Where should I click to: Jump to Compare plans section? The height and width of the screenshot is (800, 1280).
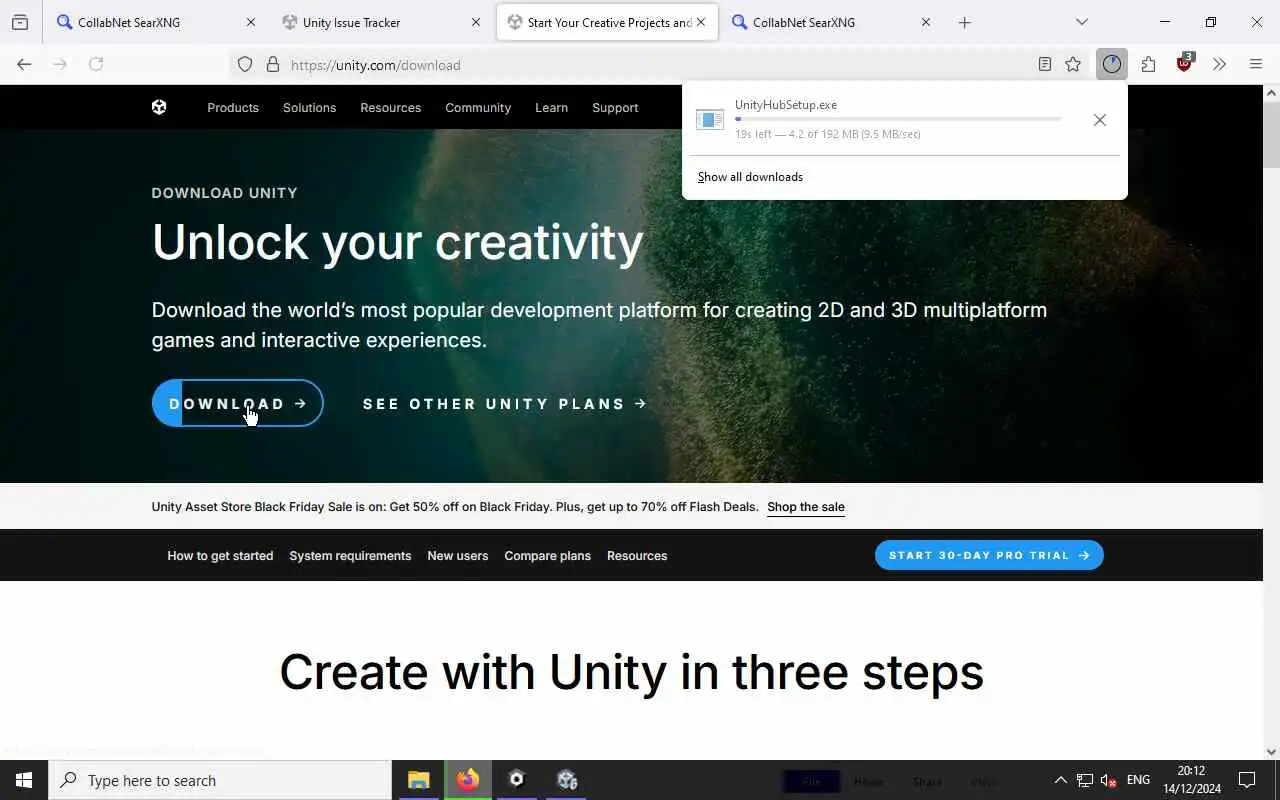coord(548,555)
